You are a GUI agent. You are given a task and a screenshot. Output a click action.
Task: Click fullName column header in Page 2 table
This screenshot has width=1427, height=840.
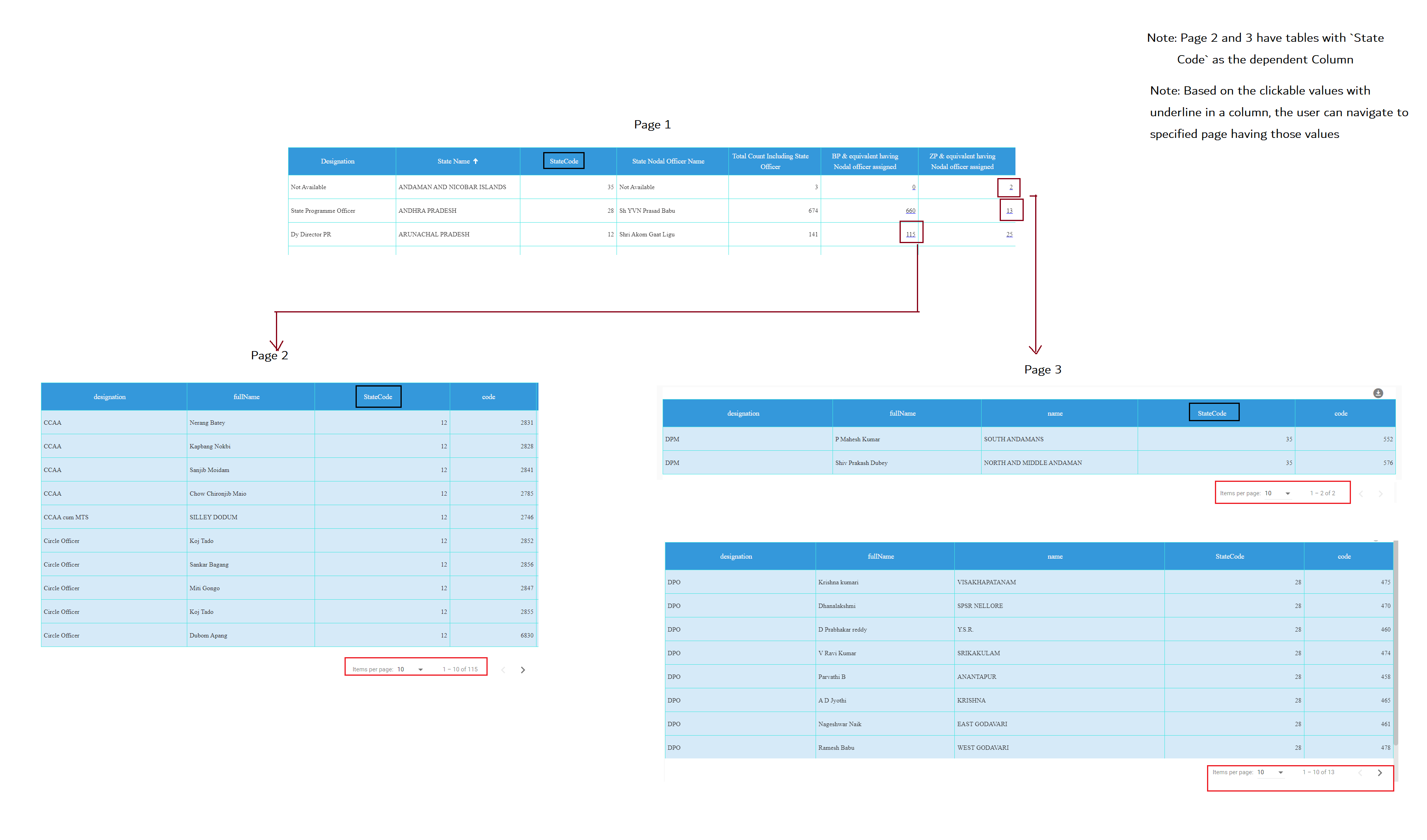tap(246, 397)
